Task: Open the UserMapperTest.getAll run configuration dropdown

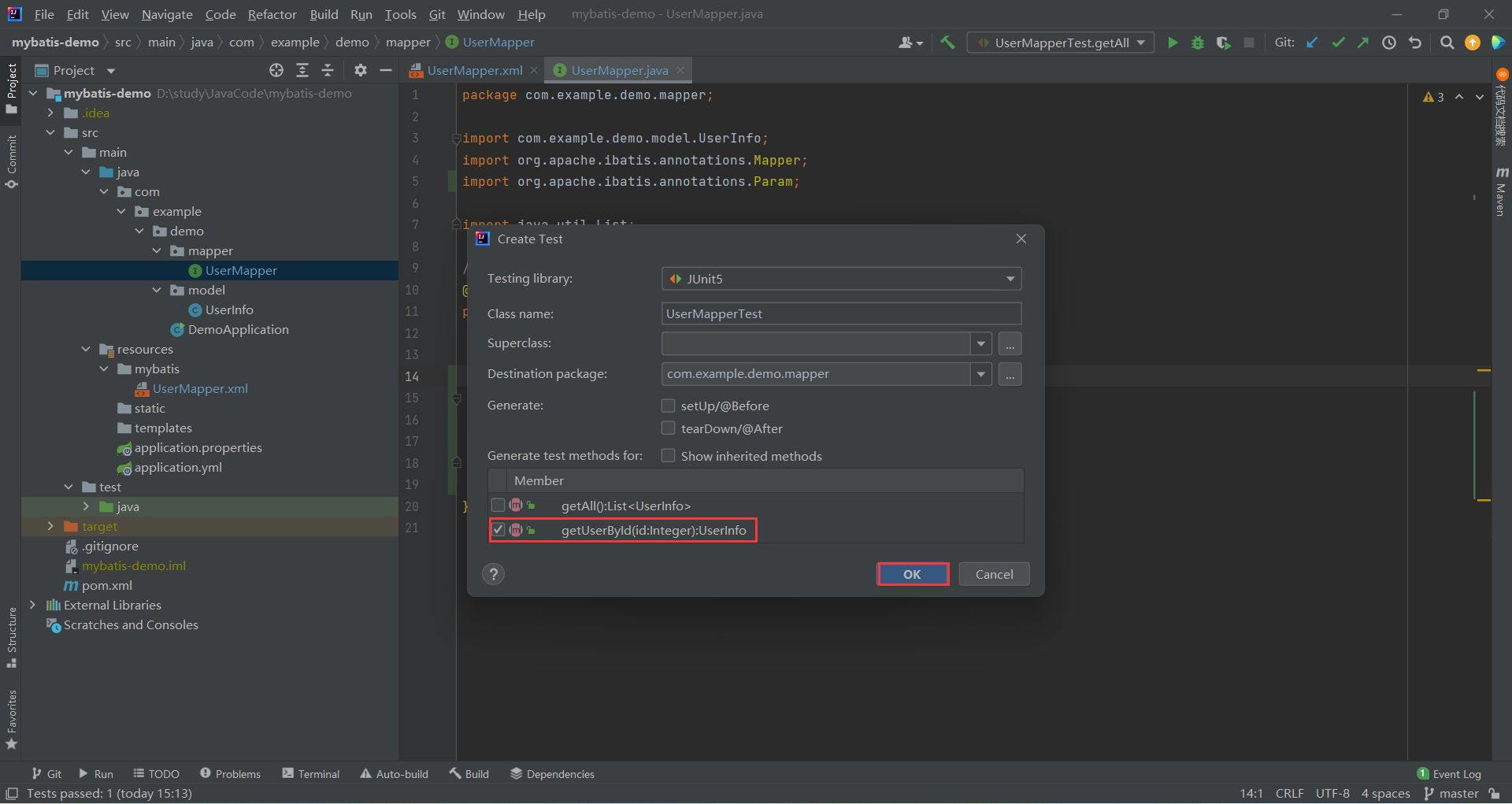Action: pos(1061,43)
